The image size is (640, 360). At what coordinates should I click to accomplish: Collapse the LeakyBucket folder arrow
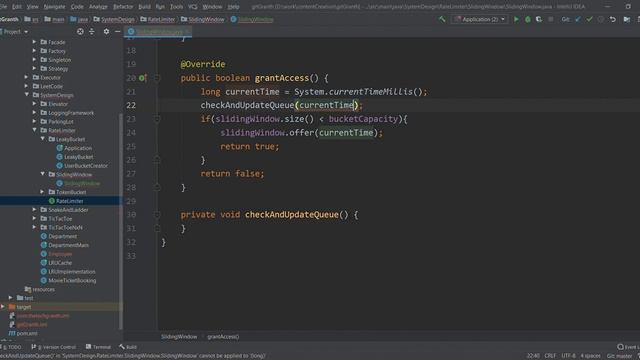[42, 139]
